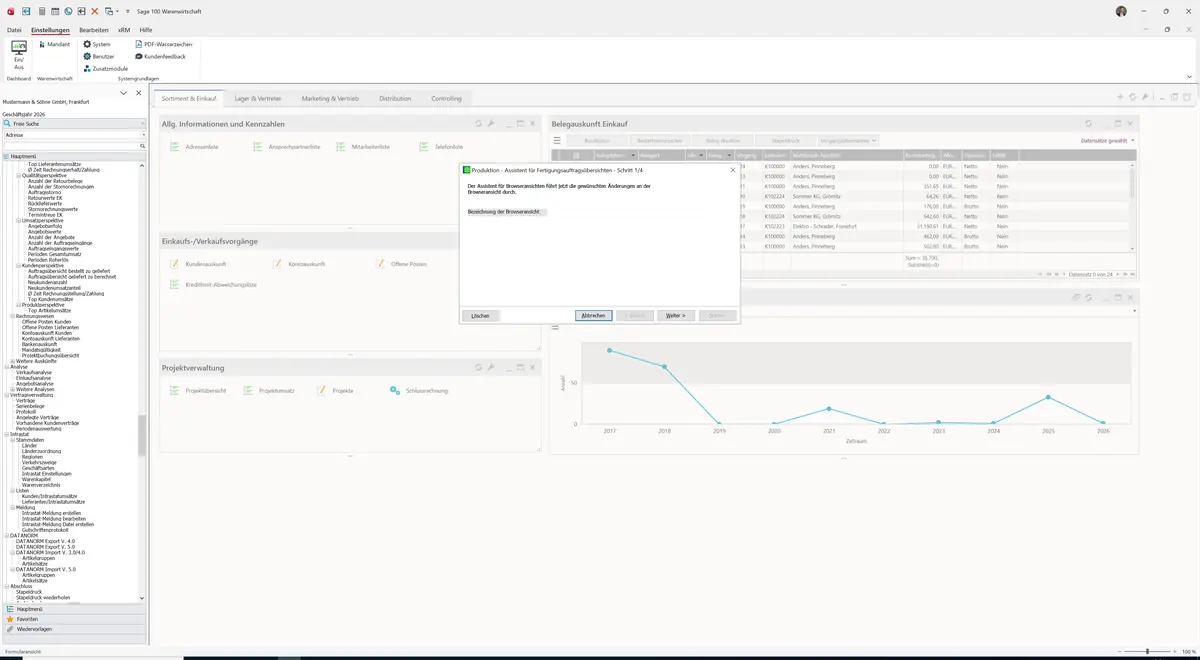Open Schlussrechnung shortcut
The height and width of the screenshot is (660, 1200).
point(420,390)
